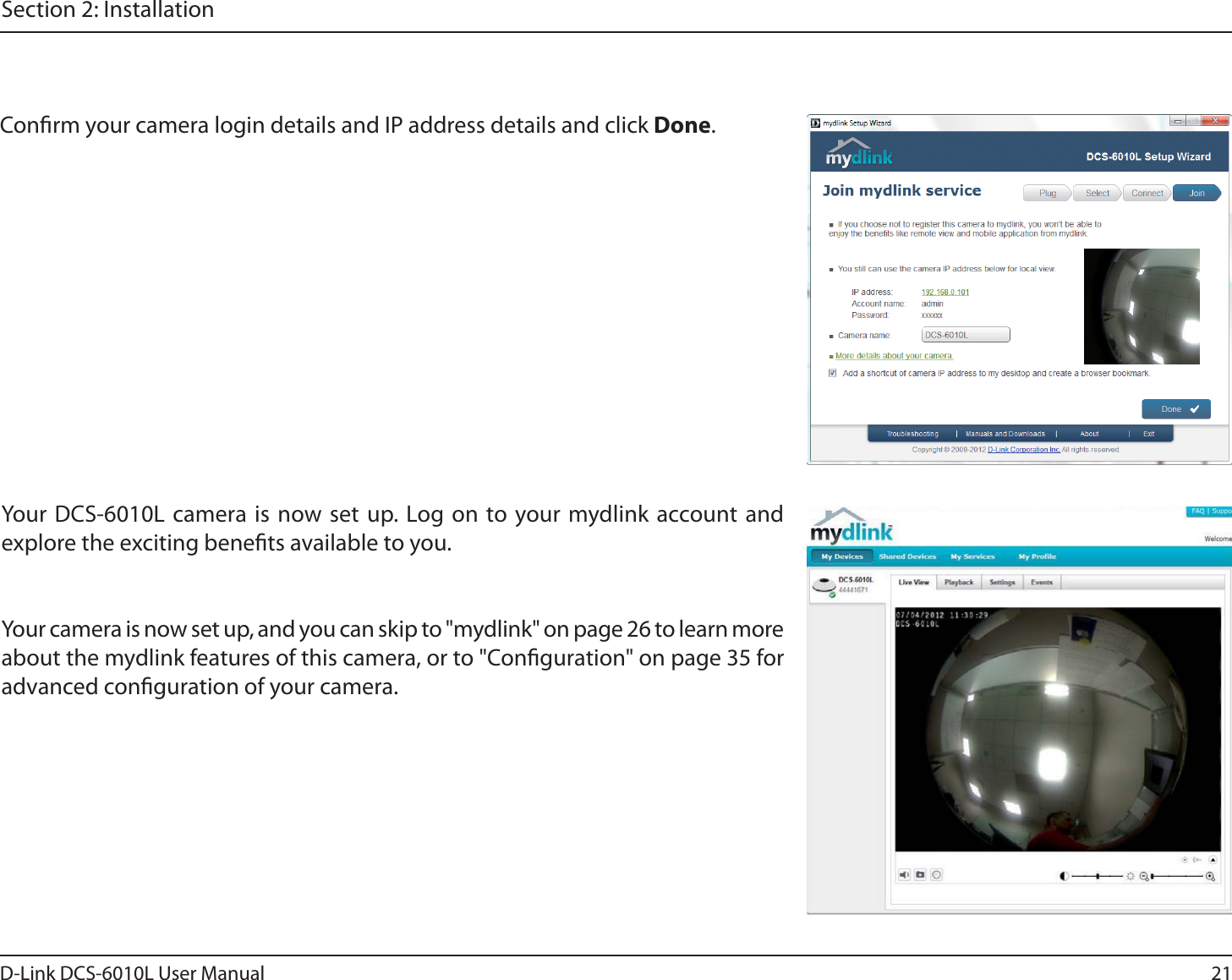Click the contrast half-circle icon
Viewport: 1232px width, 980px height.
(1064, 876)
